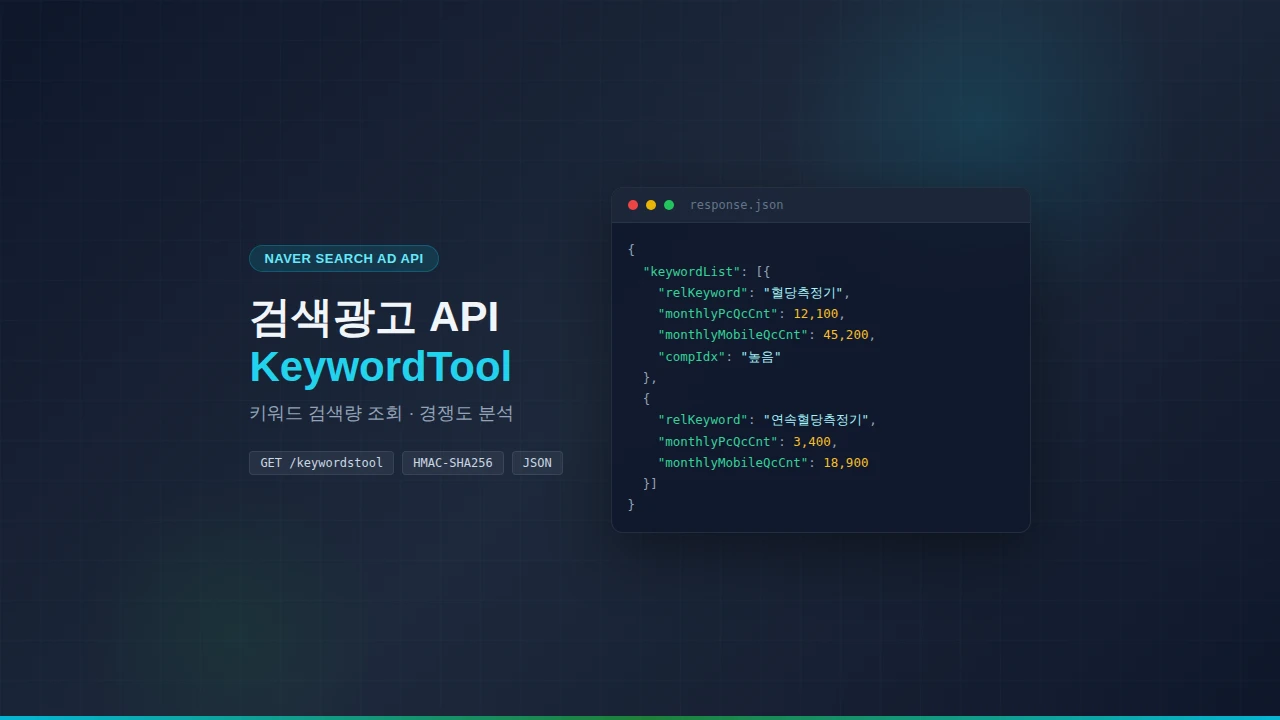Select the compIdx value 높음
The image size is (1280, 720).
[760, 356]
